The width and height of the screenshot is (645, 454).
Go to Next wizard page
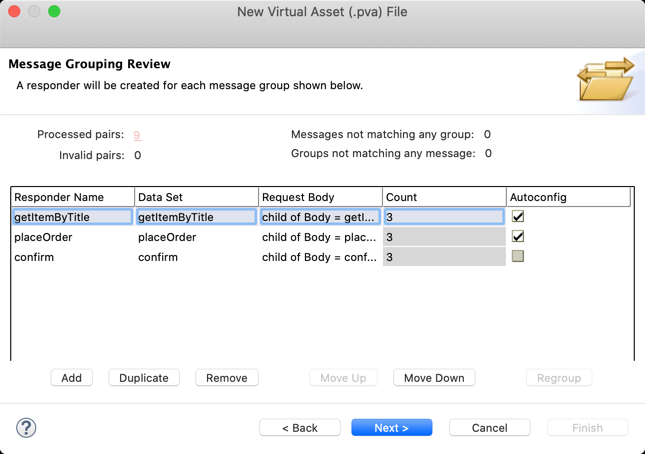(x=392, y=428)
